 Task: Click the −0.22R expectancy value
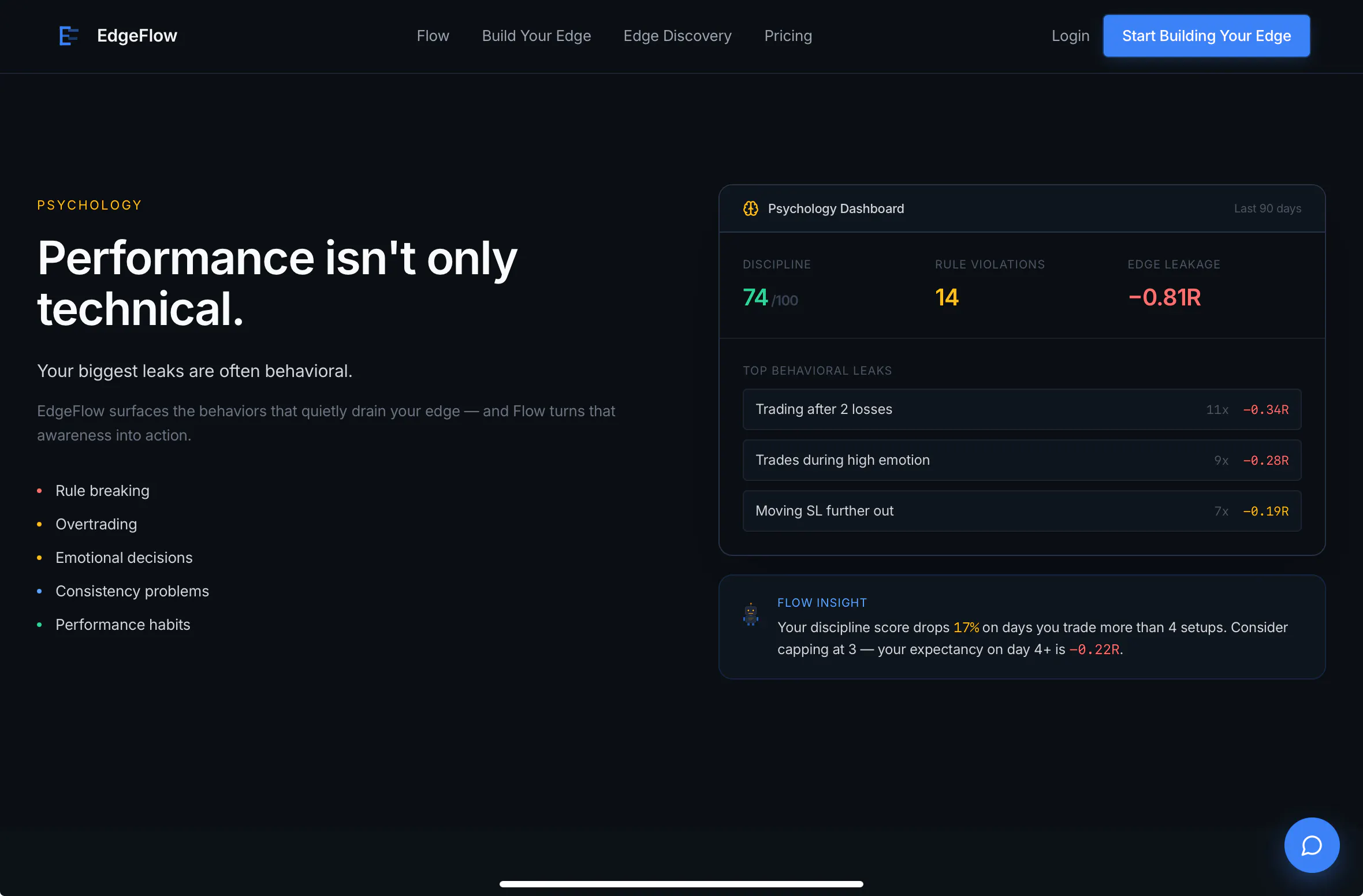(x=1094, y=649)
